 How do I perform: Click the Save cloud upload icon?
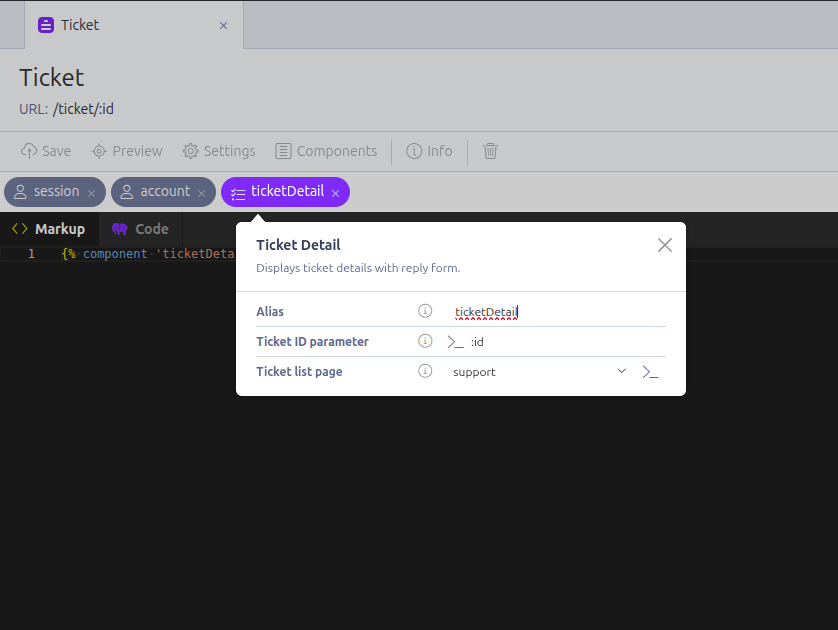pos(29,151)
